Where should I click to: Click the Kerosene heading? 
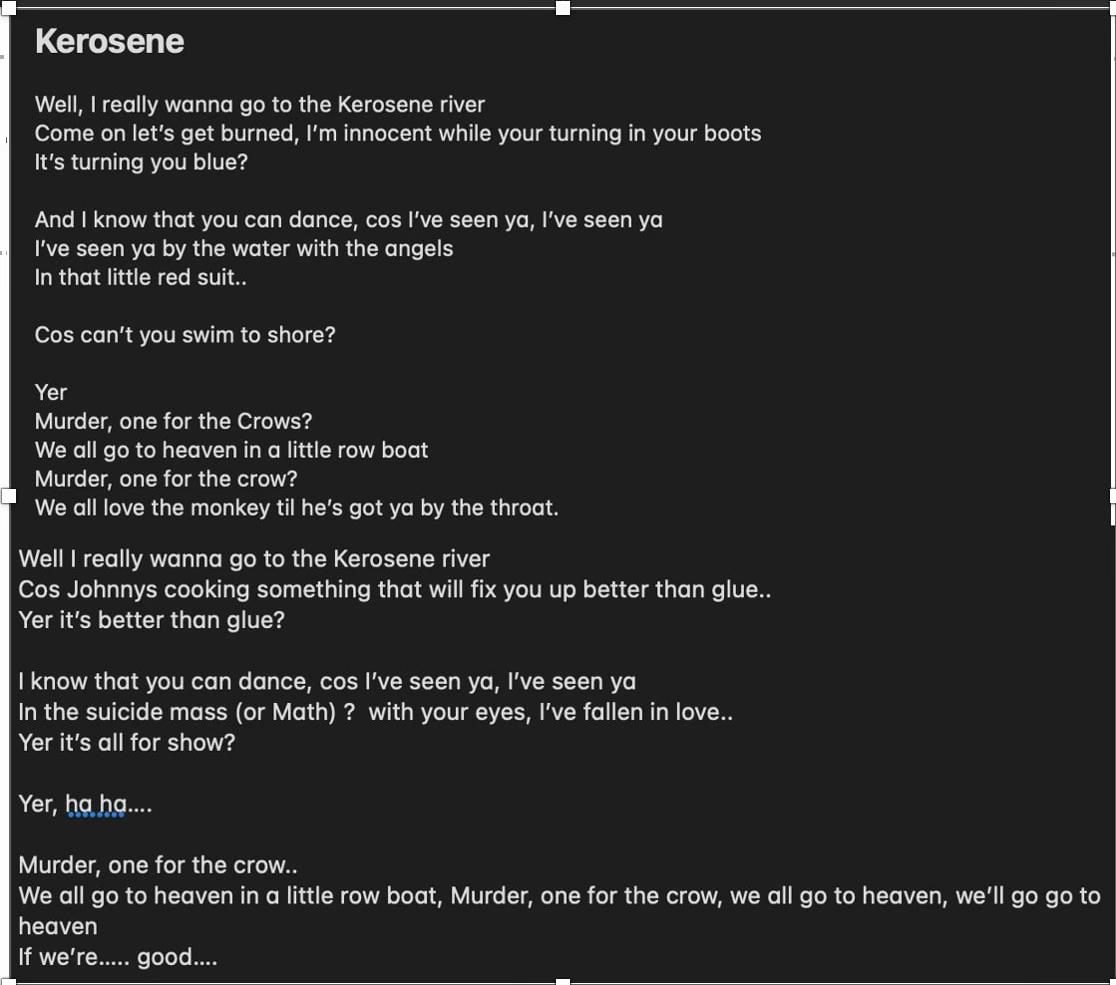point(110,41)
